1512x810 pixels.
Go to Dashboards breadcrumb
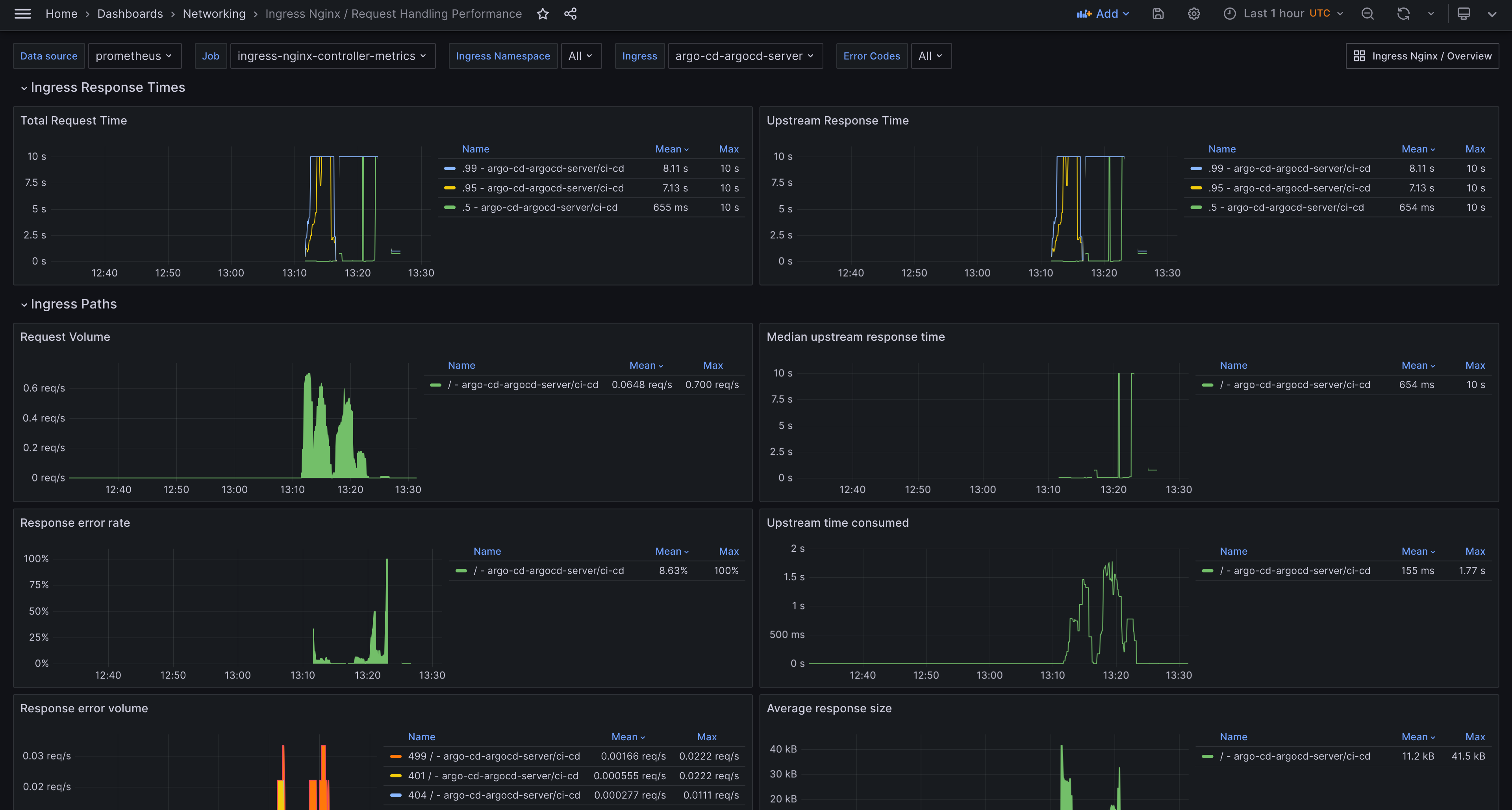pos(130,13)
